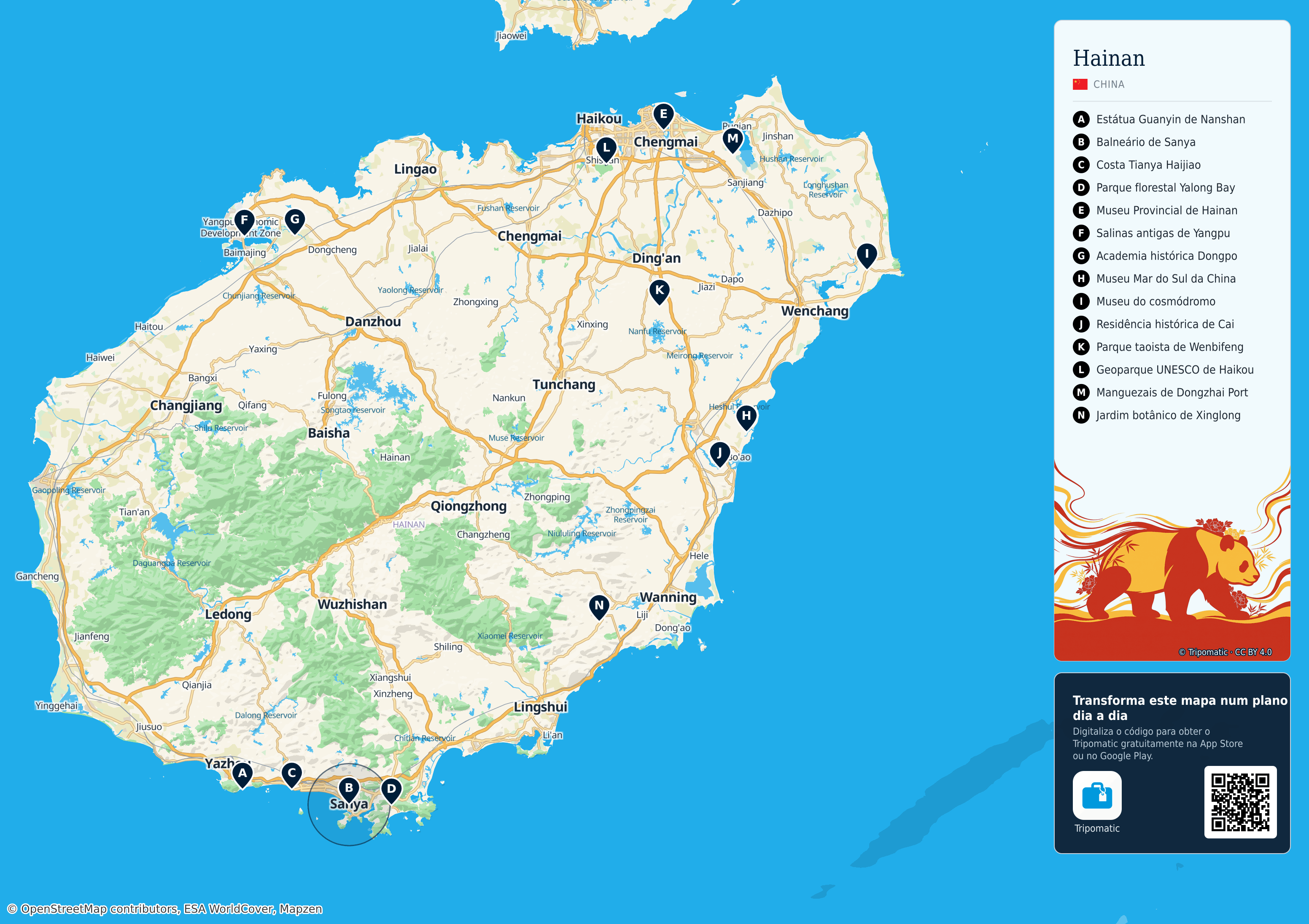The height and width of the screenshot is (924, 1309).
Task: Click the 'CHINA' country label
Action: click(1109, 84)
